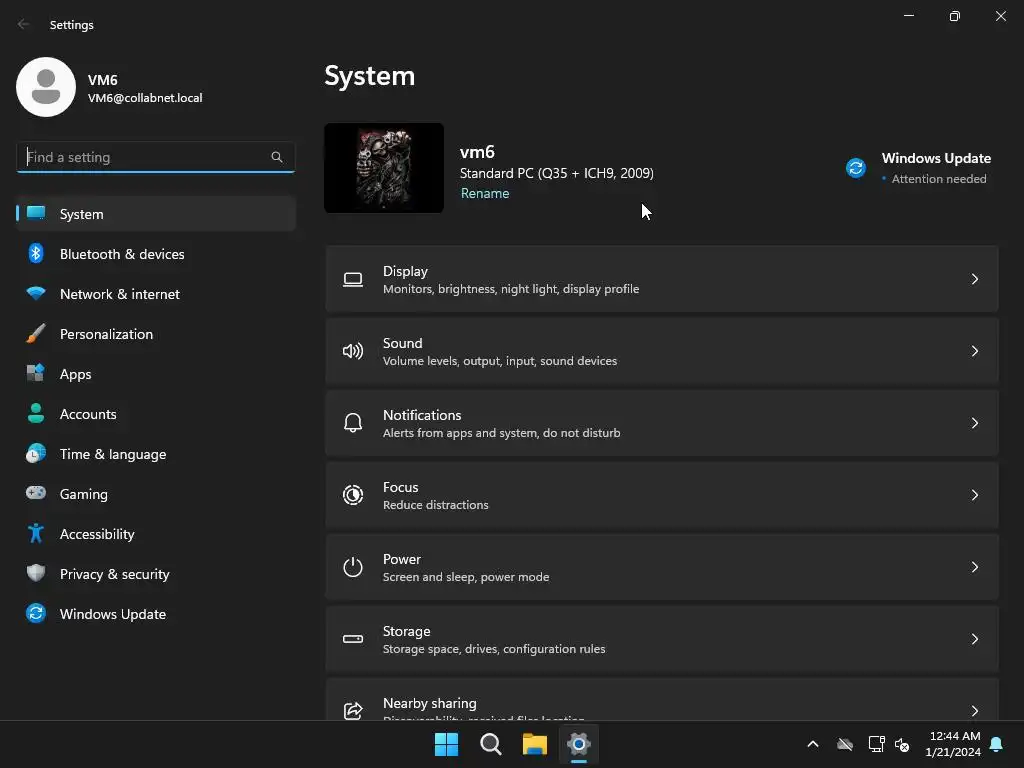Click the Notifications bell icon in list

point(353,423)
